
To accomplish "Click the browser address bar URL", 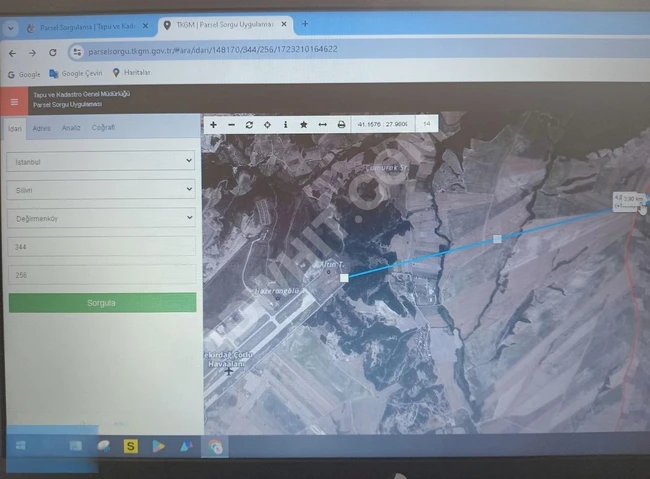I will coord(213,50).
